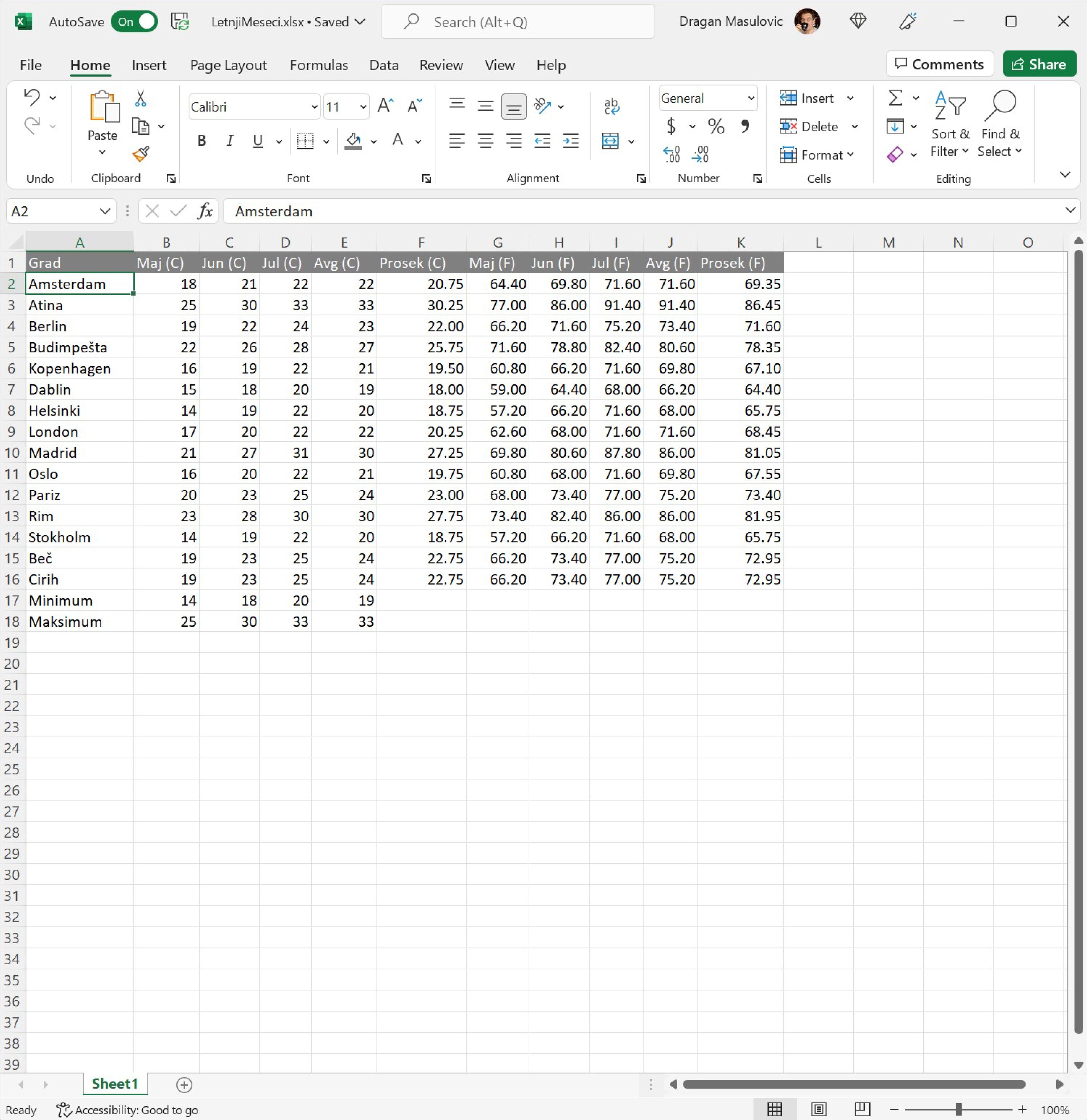Screen dimensions: 1087x1120
Task: Click the Insert Function fx icon
Action: [205, 212]
